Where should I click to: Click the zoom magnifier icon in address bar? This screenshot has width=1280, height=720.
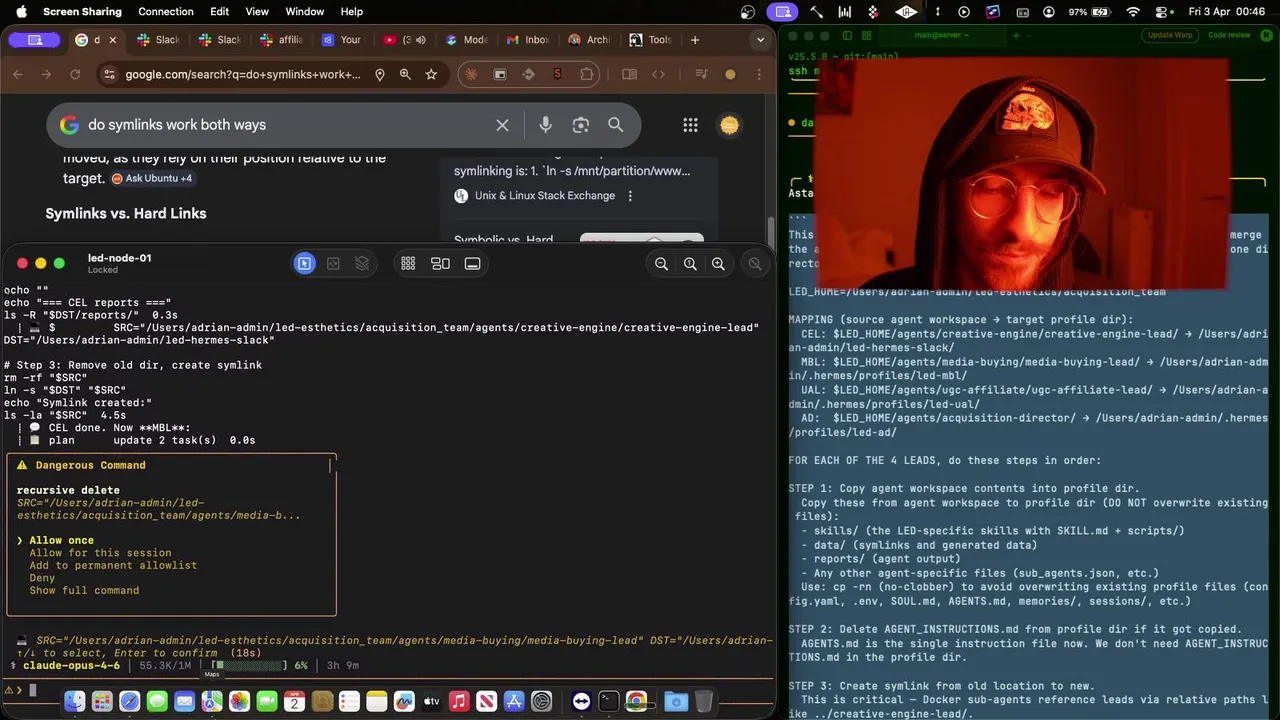point(405,74)
